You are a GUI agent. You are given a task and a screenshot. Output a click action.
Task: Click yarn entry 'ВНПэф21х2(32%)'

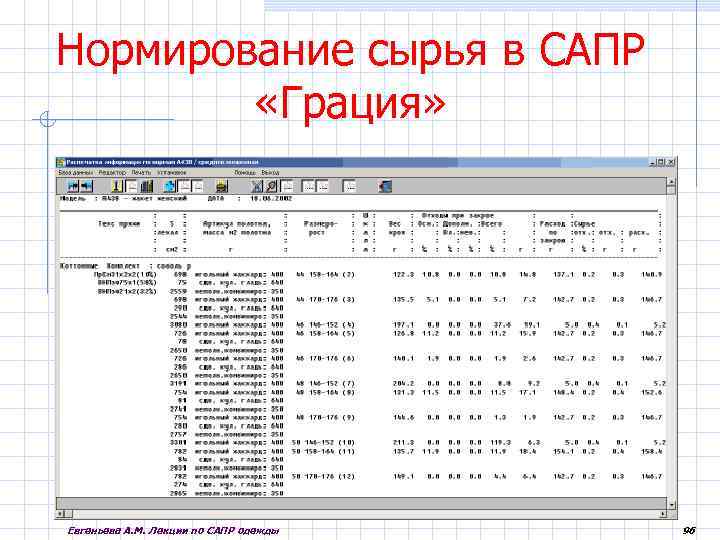click(x=127, y=291)
